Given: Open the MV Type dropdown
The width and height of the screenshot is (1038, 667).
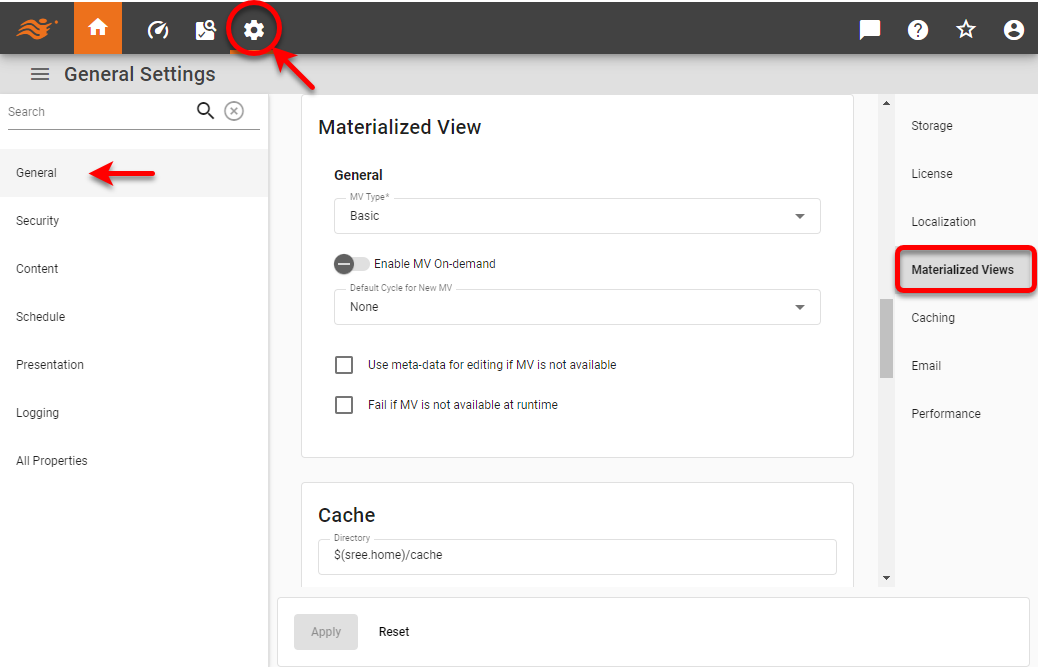Looking at the screenshot, I should point(799,216).
